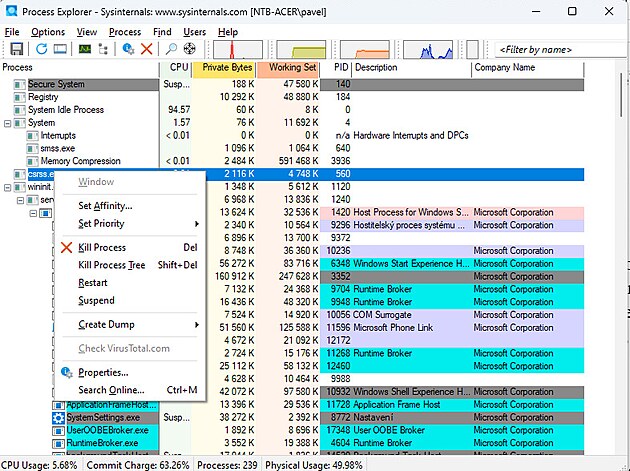
Task: Click the Filter by name input field
Action: [x=558, y=49]
